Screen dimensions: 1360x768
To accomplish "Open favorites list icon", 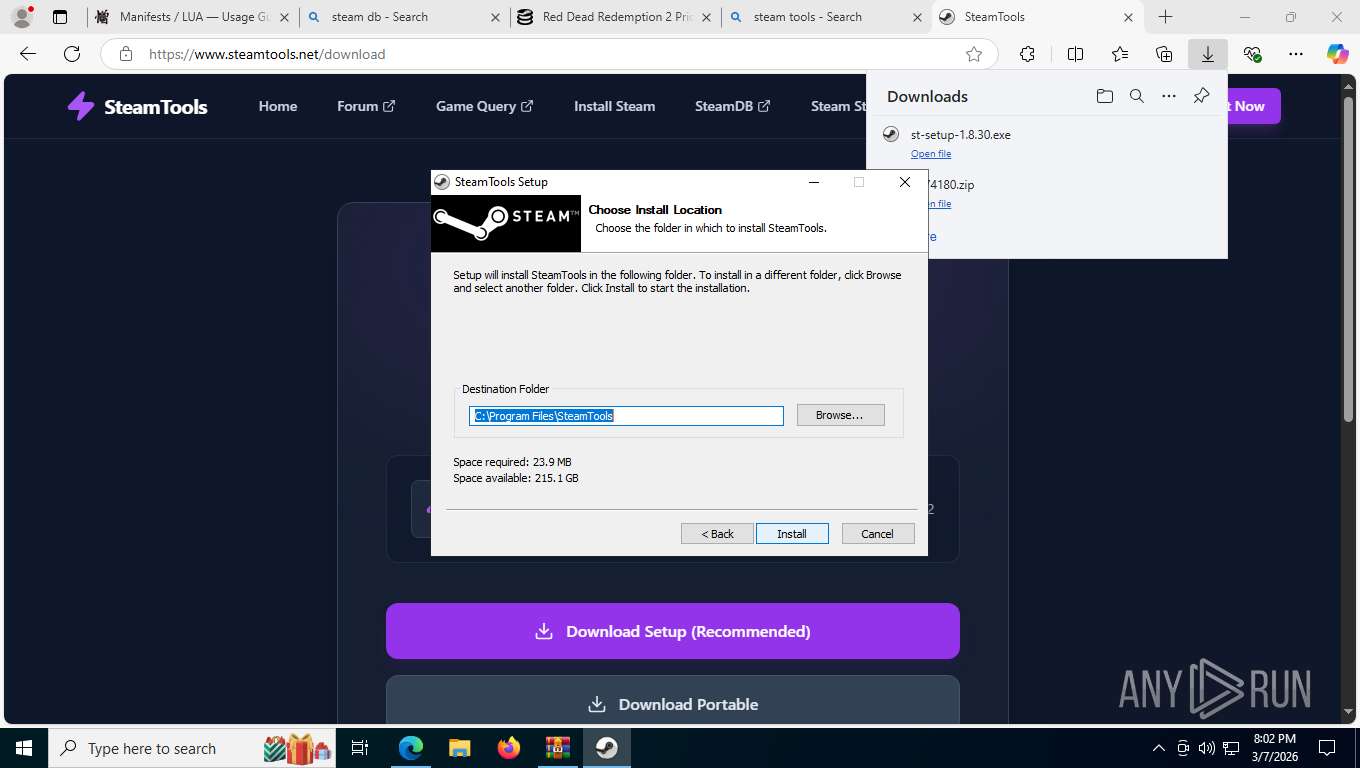I will coord(1120,54).
